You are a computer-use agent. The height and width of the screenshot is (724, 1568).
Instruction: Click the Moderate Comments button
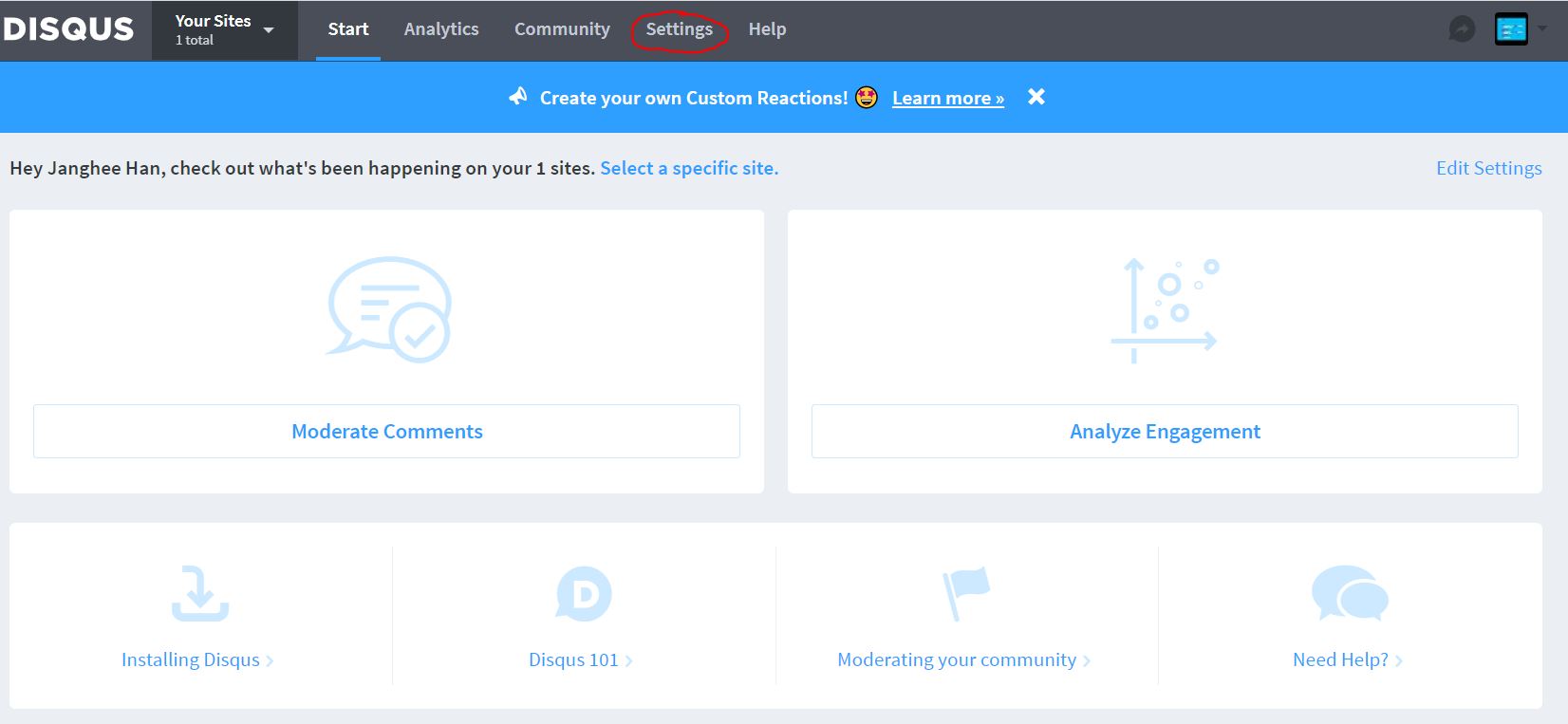386,432
